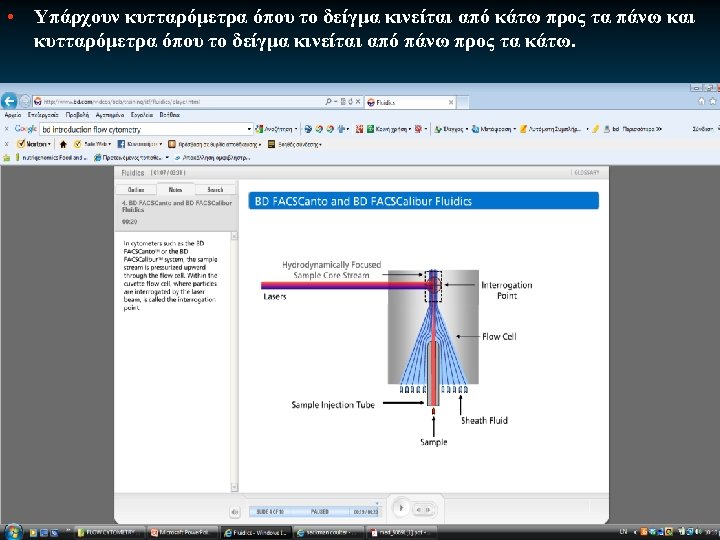Open the Norton identity cards dropdown
The height and width of the screenshot is (540, 720).
(295, 144)
